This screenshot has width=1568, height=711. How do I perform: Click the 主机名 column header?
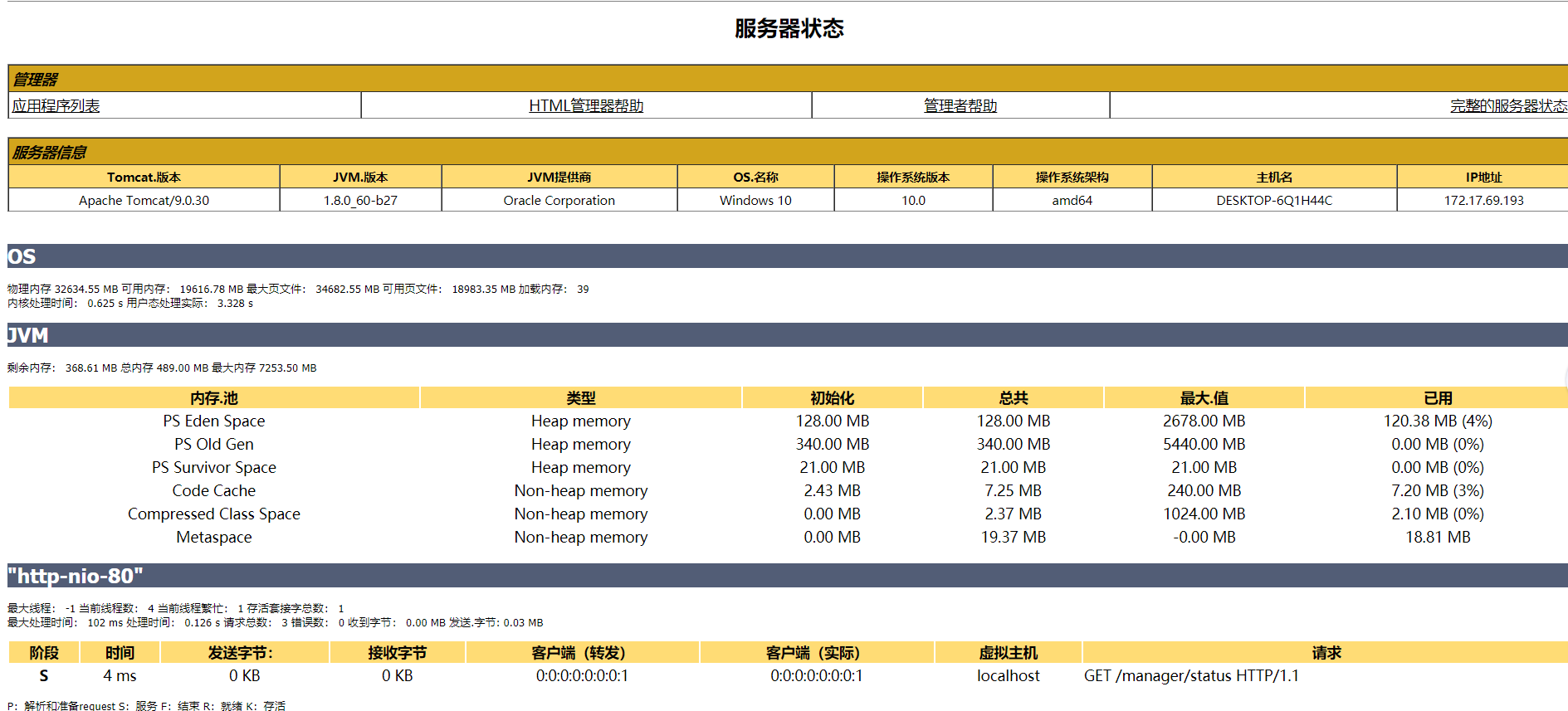click(1274, 177)
